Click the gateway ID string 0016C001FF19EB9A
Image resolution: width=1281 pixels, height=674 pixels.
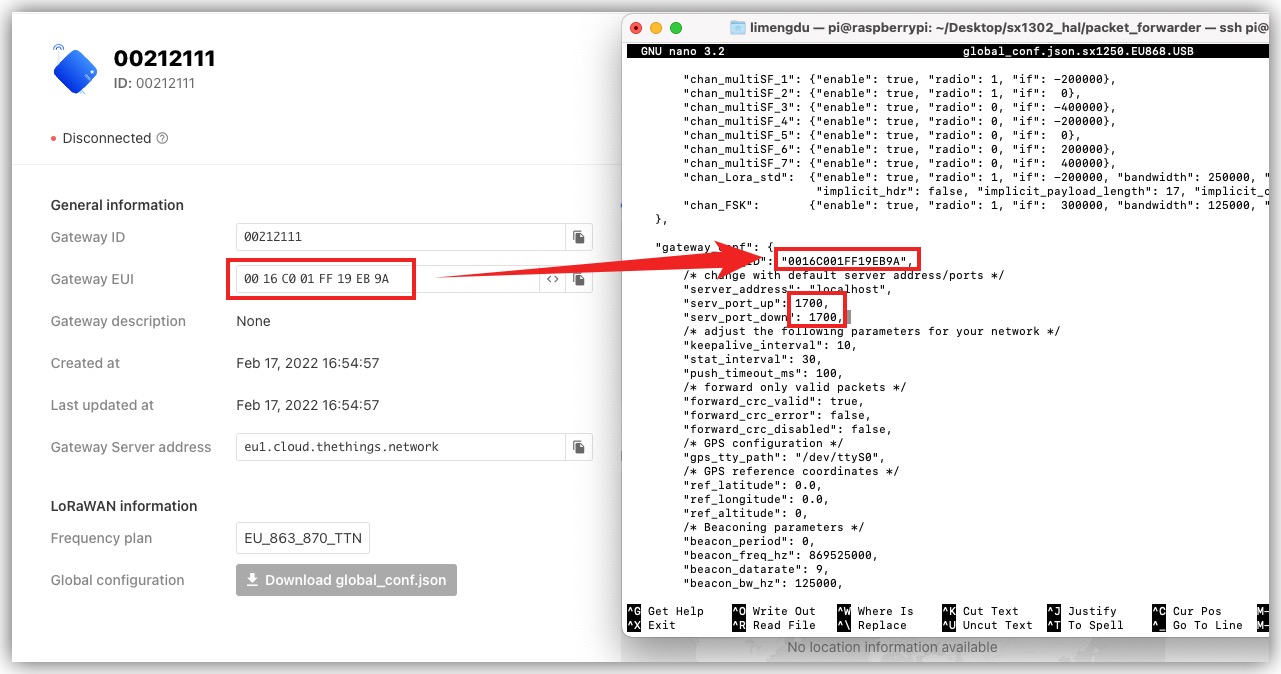pyautogui.click(x=845, y=261)
